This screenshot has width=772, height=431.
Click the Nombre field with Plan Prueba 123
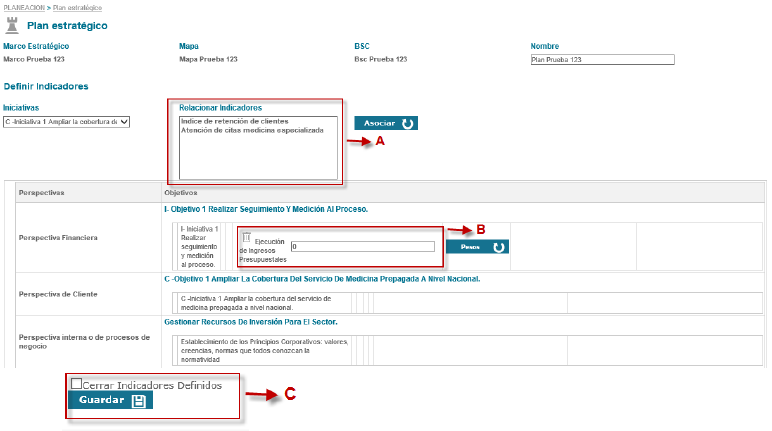tap(602, 59)
